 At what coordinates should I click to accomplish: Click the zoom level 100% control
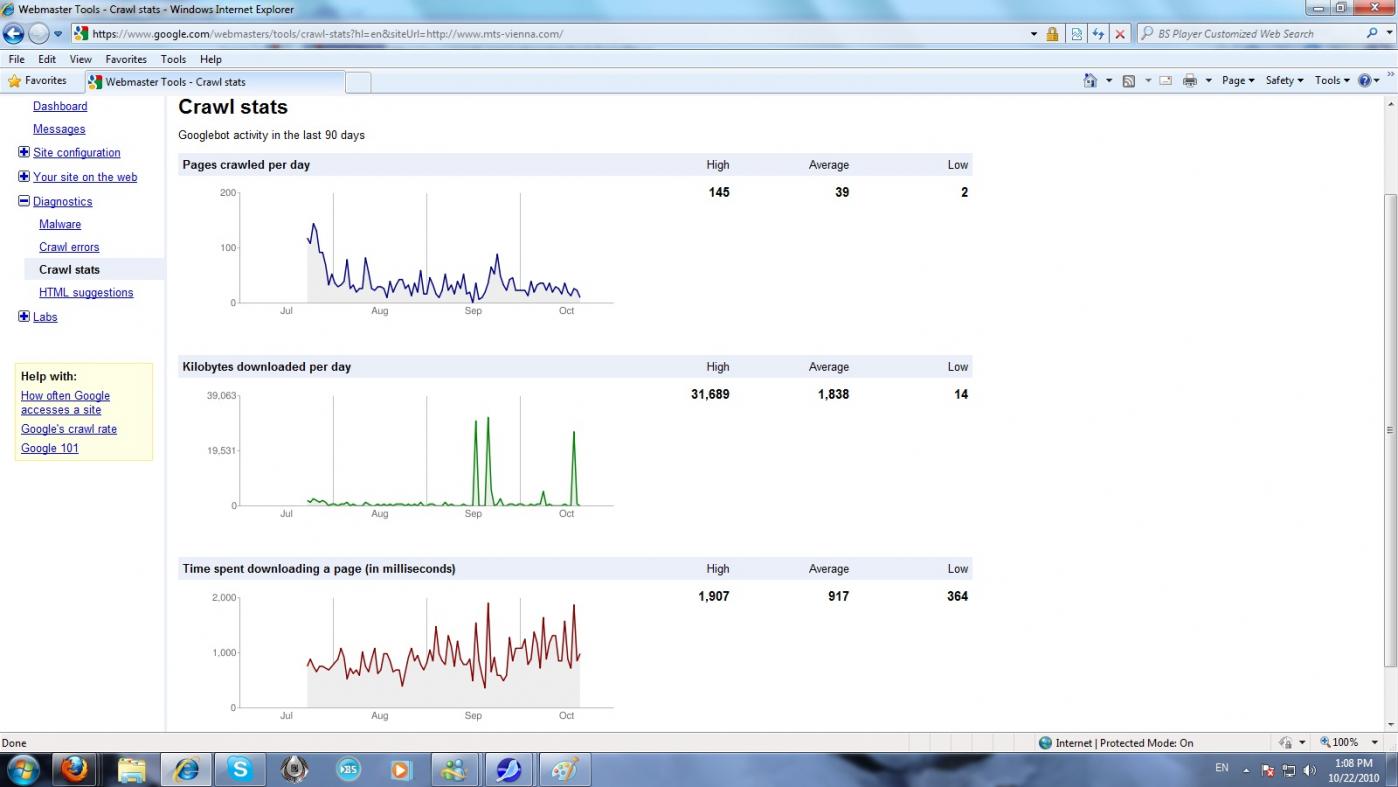point(1347,742)
